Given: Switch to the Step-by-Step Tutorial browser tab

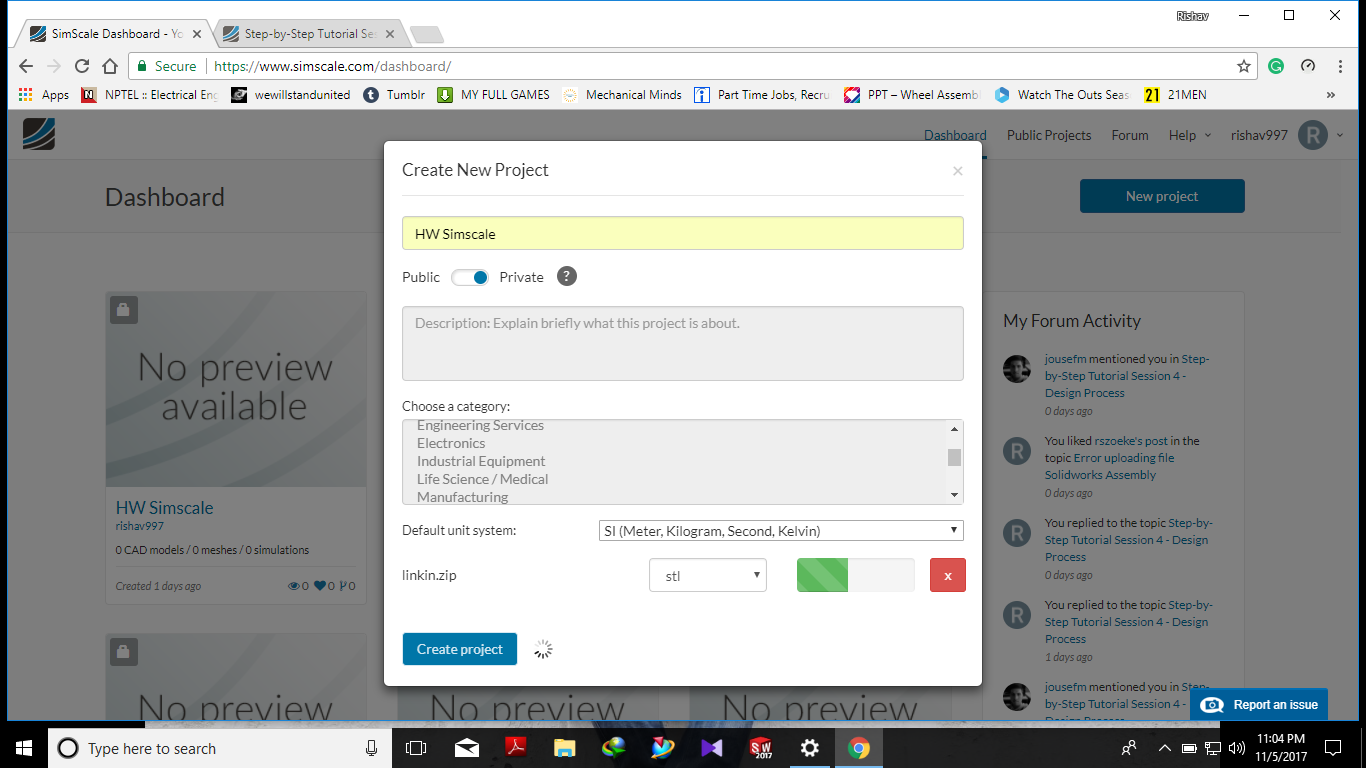Looking at the screenshot, I should (310, 34).
